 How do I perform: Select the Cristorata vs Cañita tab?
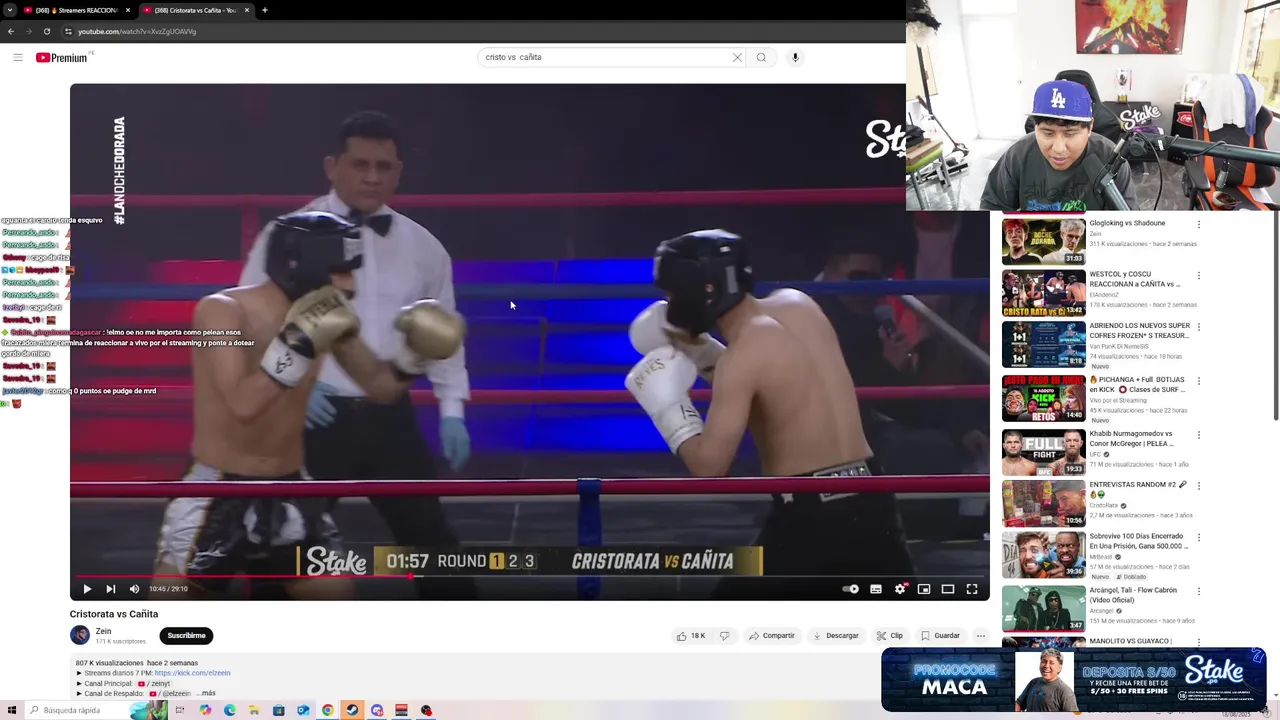point(195,10)
